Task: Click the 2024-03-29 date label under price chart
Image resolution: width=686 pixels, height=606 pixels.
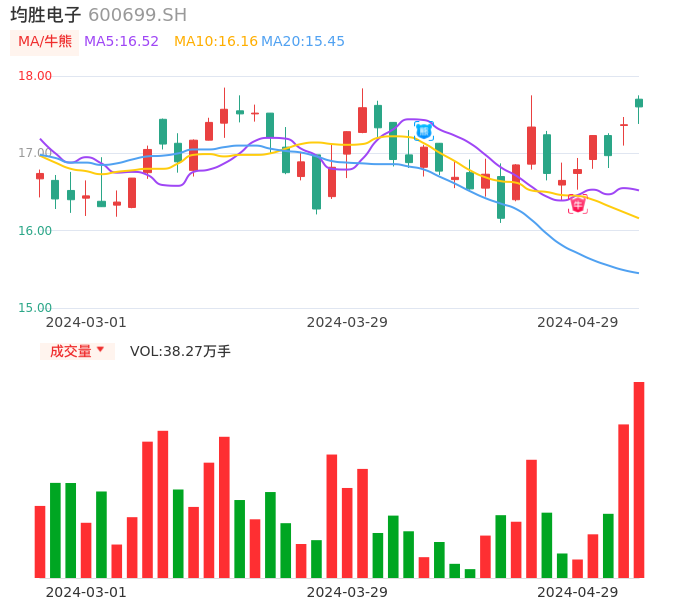Action: click(347, 322)
